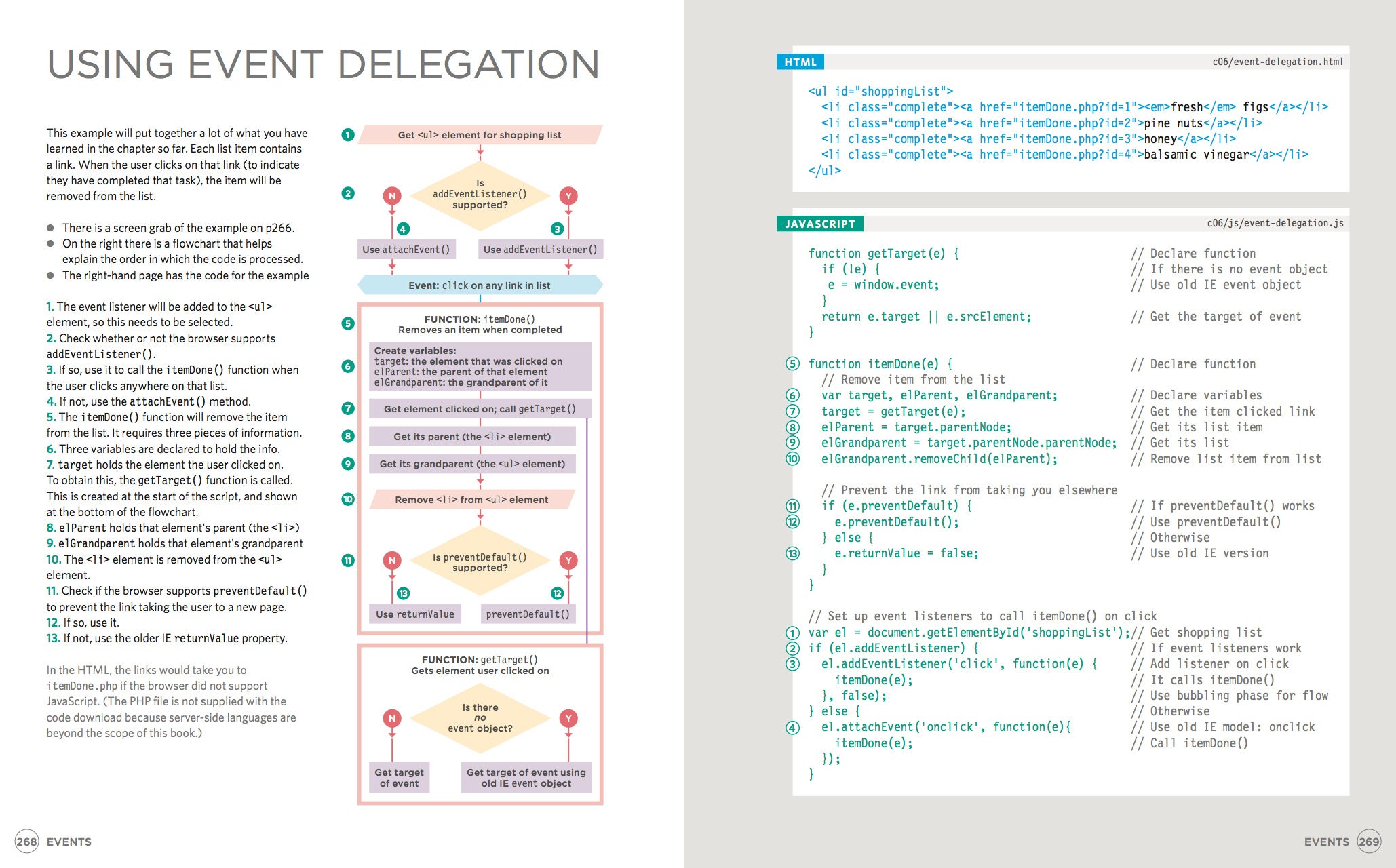The width and height of the screenshot is (1396, 868).
Task: Select the blue HTML label tab
Action: point(800,62)
